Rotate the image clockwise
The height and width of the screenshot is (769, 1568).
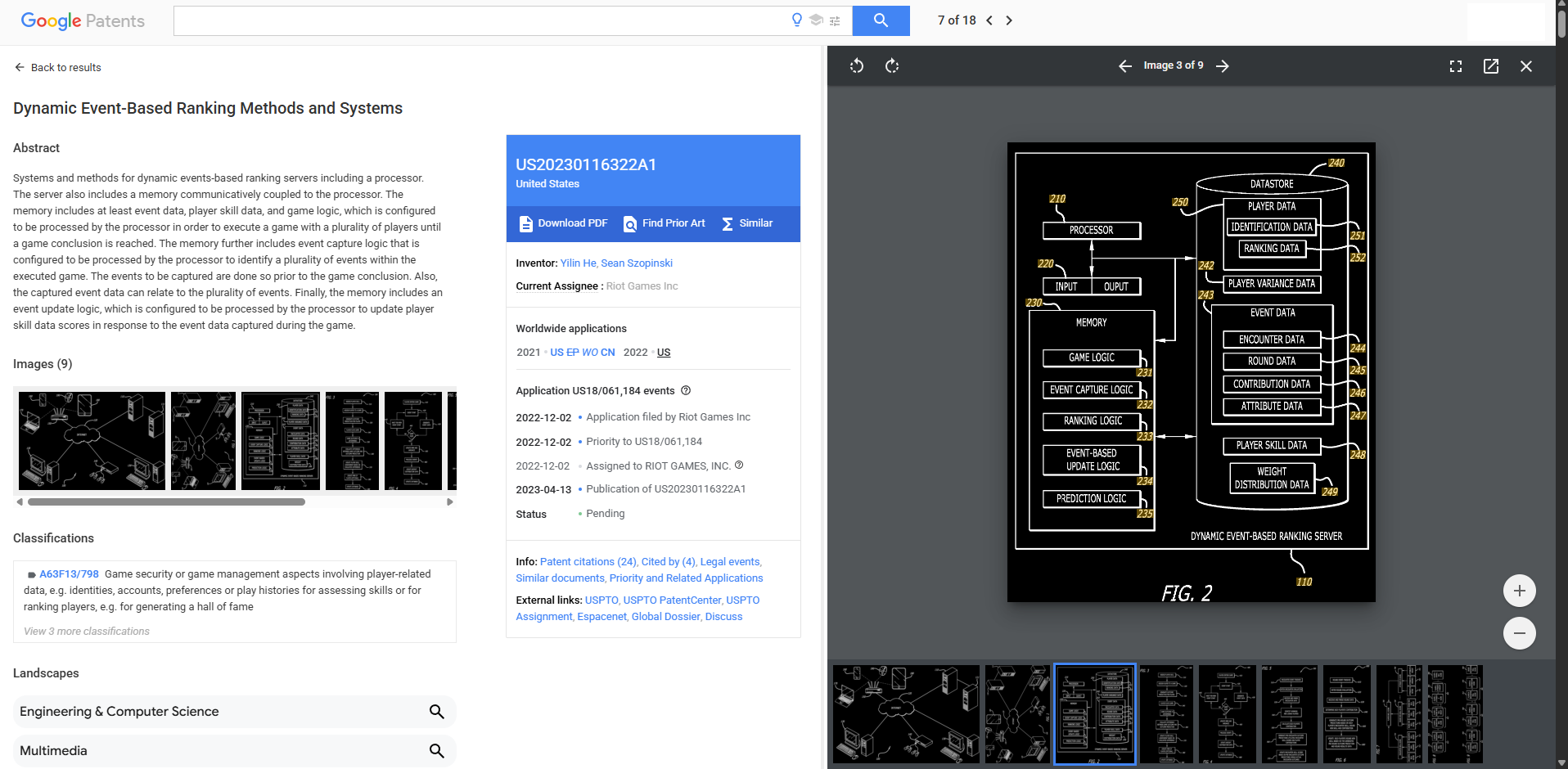coord(892,65)
